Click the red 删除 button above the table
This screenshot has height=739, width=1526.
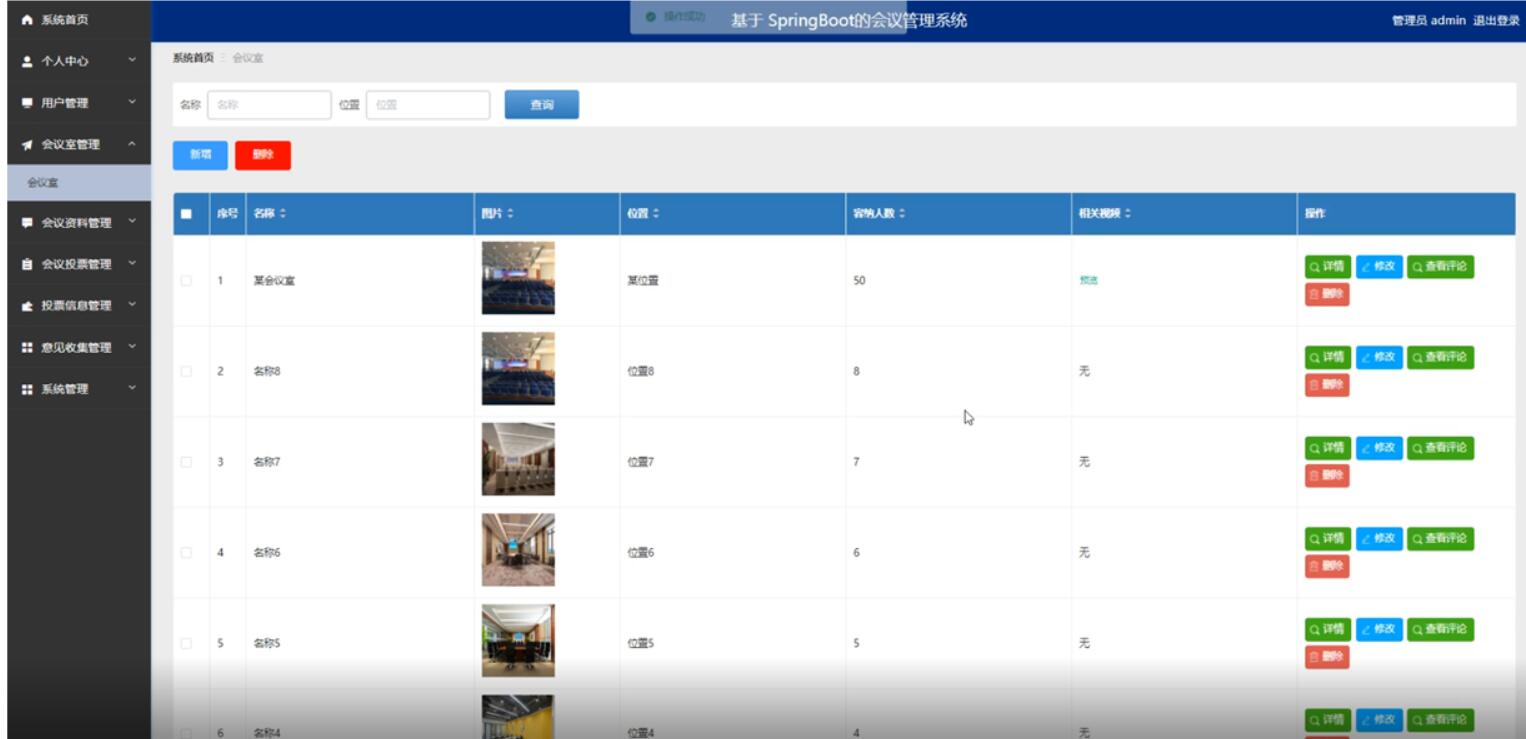(x=263, y=155)
